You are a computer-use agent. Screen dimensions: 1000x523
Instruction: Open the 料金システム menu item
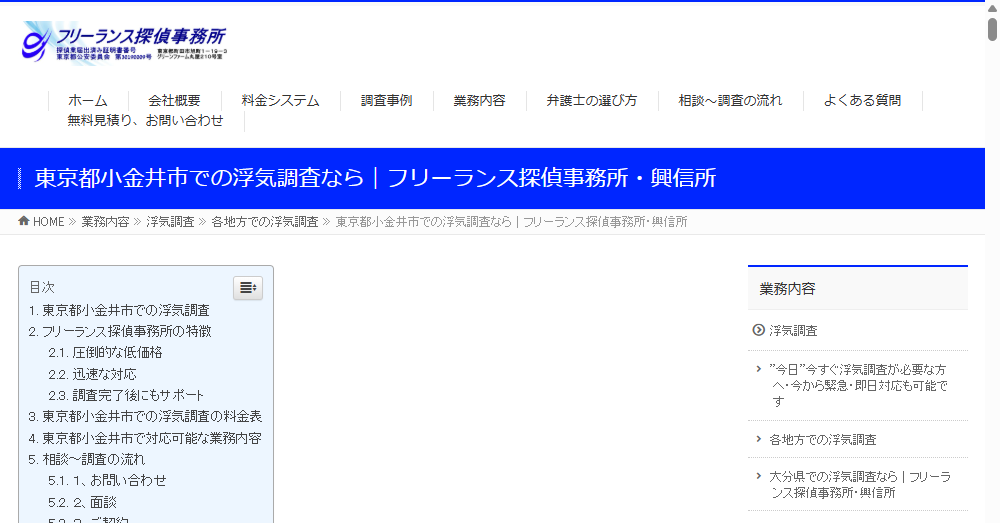(280, 100)
